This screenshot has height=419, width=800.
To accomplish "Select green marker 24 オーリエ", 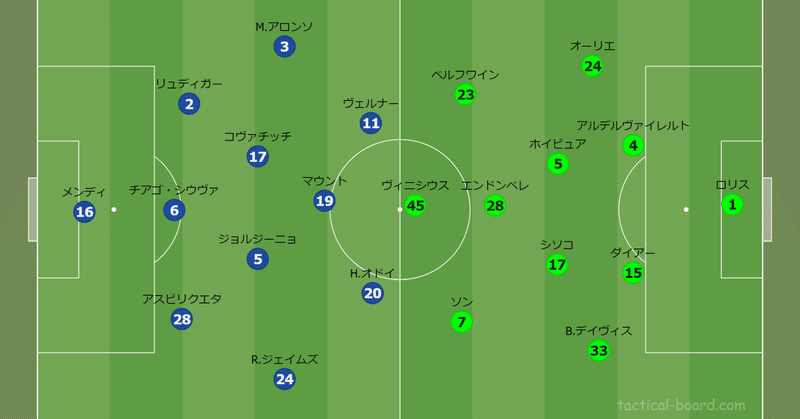I will coord(592,66).
